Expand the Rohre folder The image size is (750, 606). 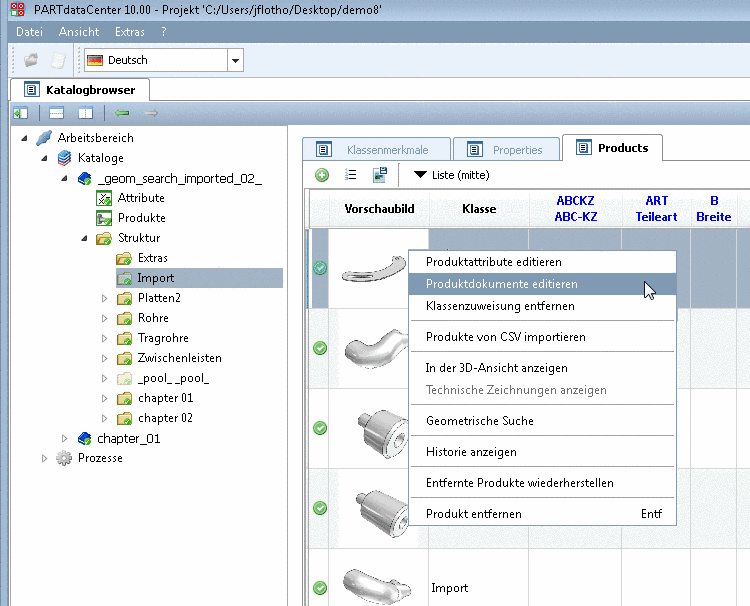(104, 319)
